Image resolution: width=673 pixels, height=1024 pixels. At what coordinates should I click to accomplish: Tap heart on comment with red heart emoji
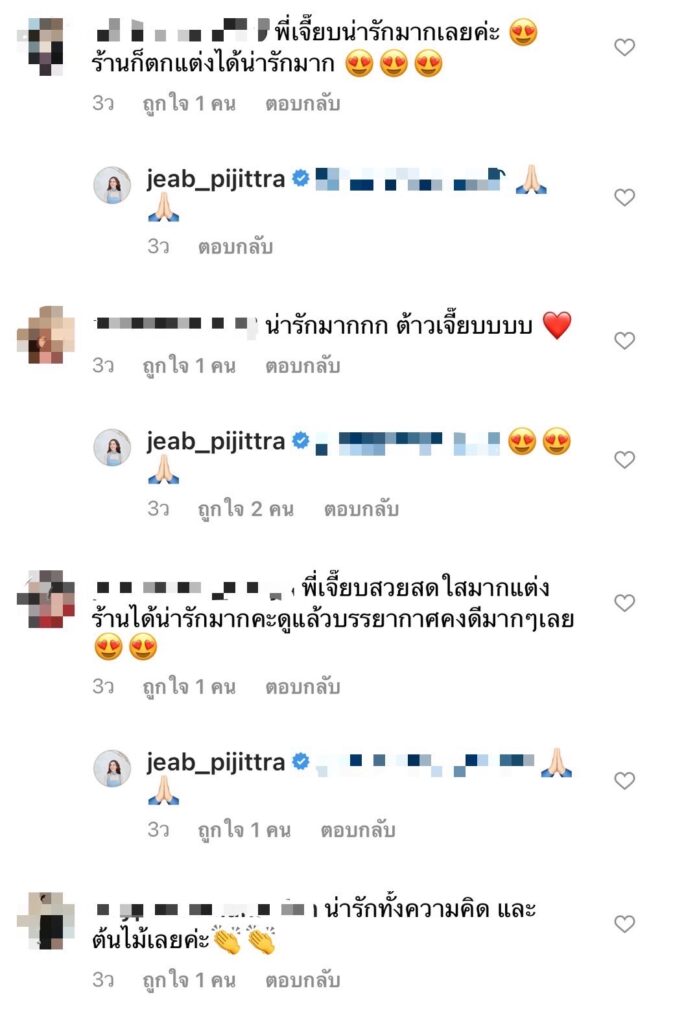click(x=625, y=340)
